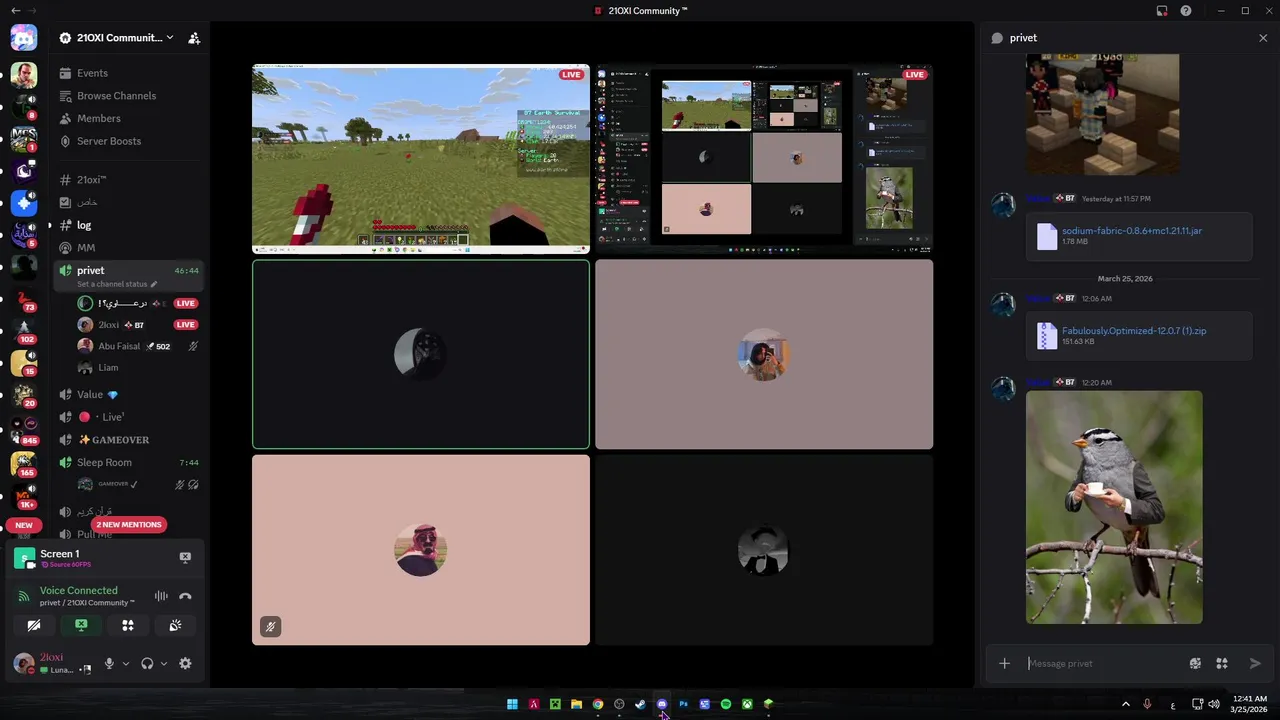1280x720 pixels.
Task: Join the Value voice channel
Action: [x=128, y=395]
